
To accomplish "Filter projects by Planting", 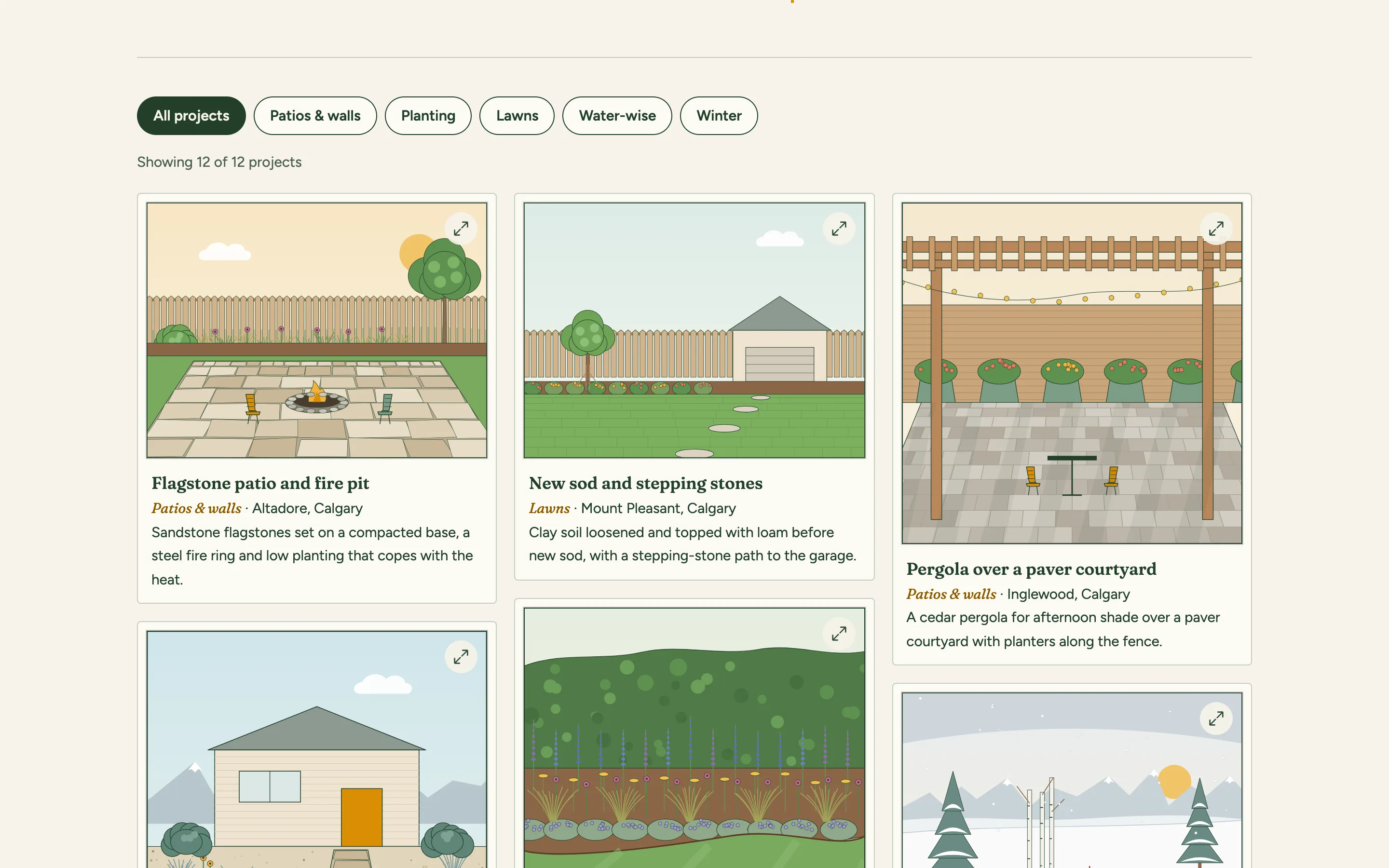I will pyautogui.click(x=428, y=115).
